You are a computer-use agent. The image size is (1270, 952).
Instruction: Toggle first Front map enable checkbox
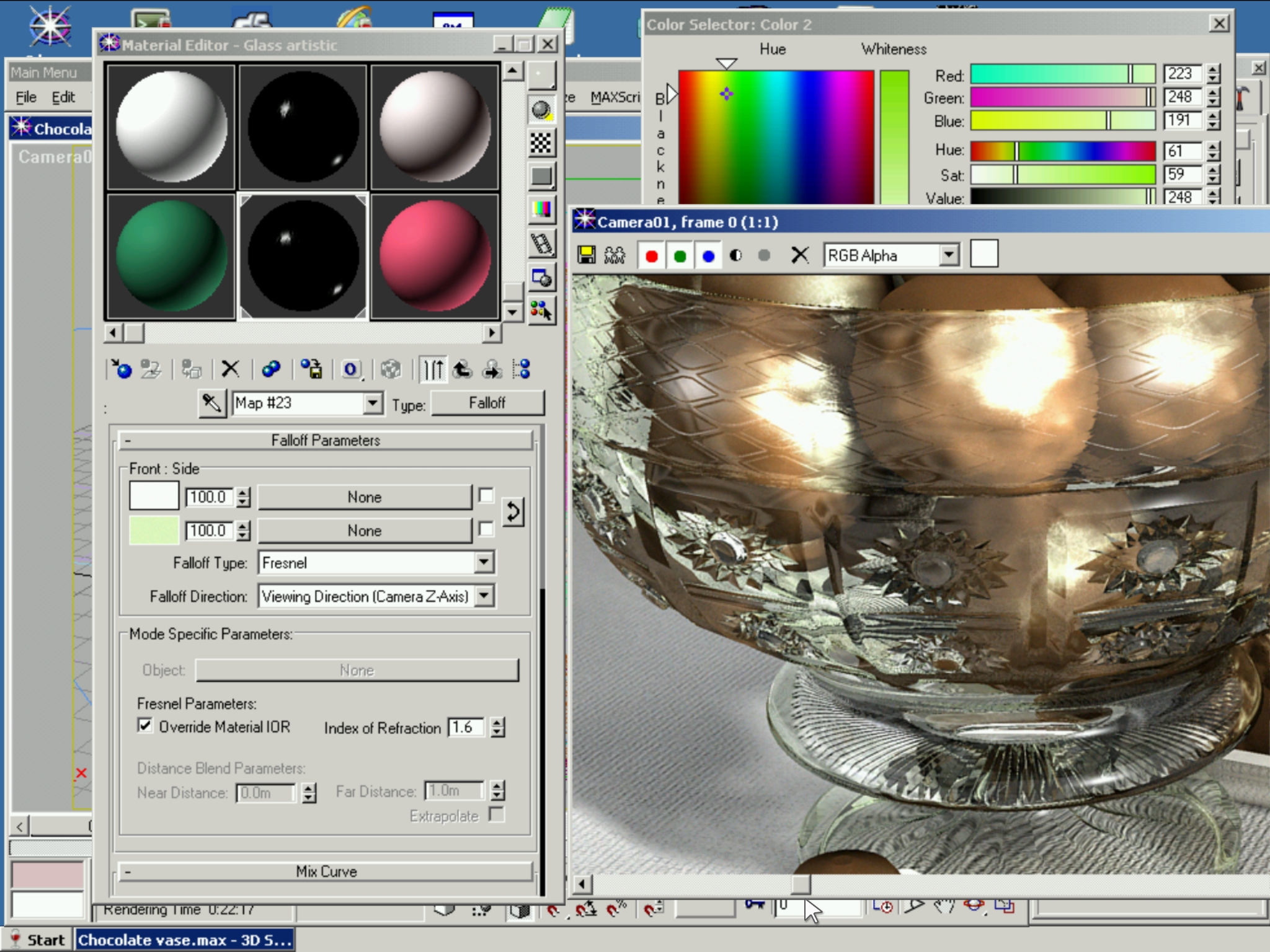pos(487,496)
